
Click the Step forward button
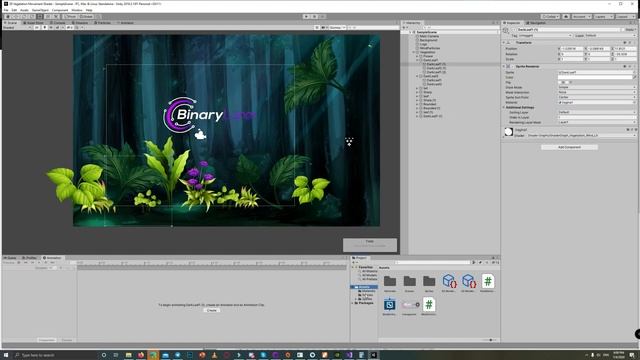[322, 16]
